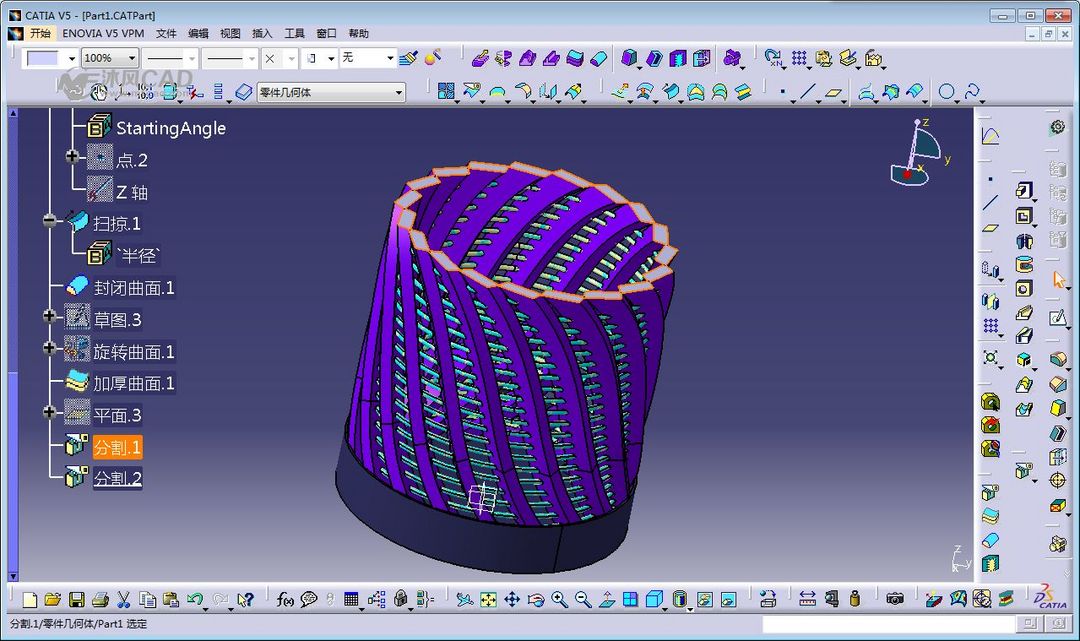
Task: Click the Paste icon in bottom toolbar
Action: pos(171,600)
